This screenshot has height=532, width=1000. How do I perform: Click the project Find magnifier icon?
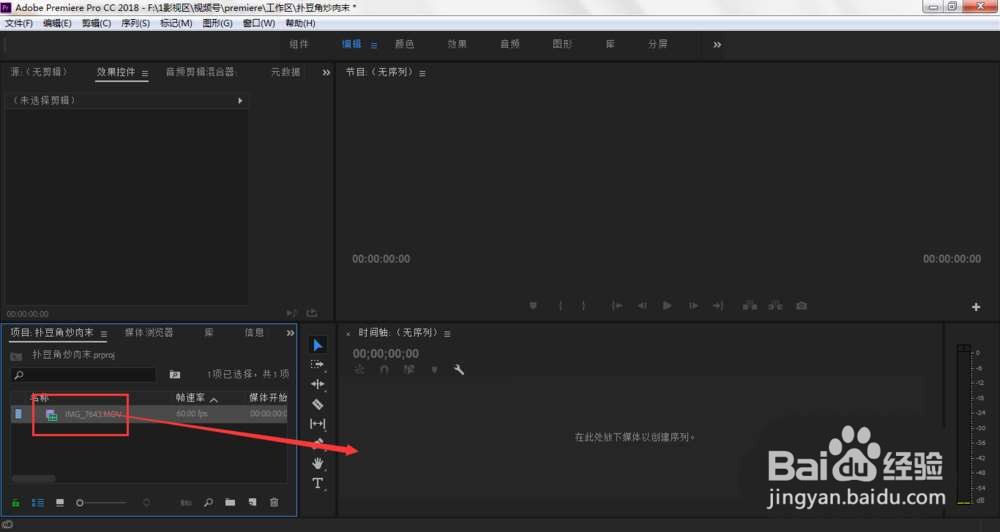coord(209,503)
